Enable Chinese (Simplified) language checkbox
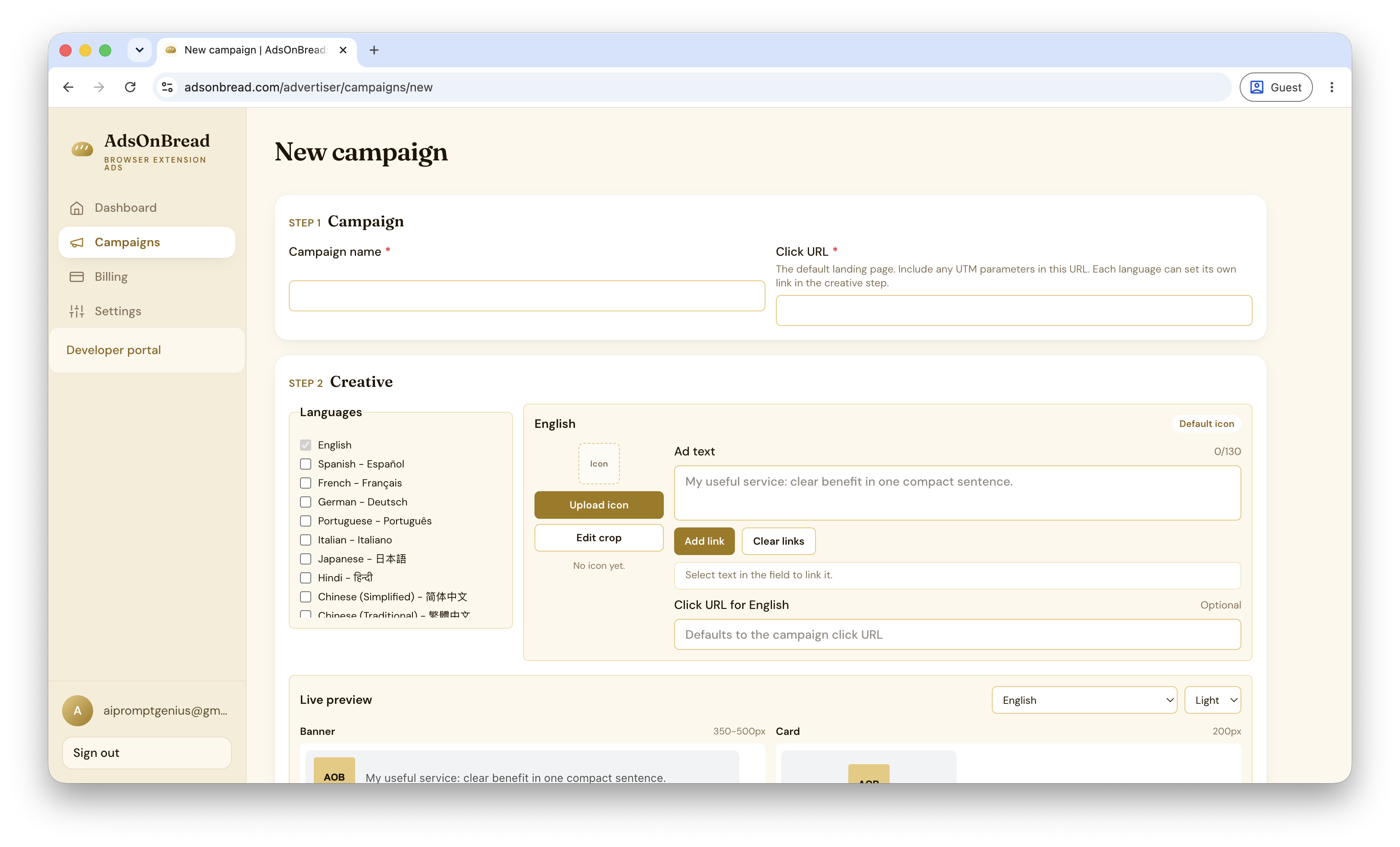Image resolution: width=1400 pixels, height=847 pixels. click(x=306, y=597)
